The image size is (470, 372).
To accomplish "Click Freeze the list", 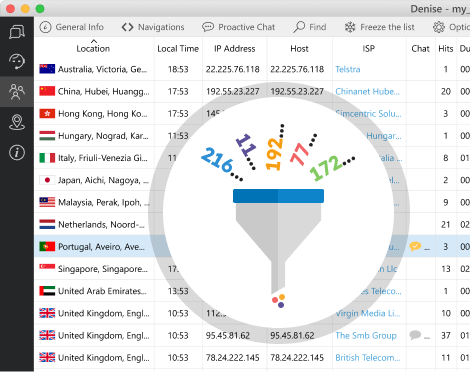I will coord(380,27).
